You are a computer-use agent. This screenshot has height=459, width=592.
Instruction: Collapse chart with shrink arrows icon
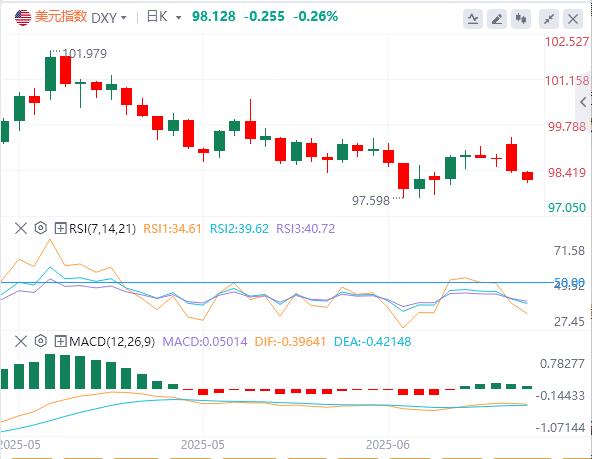tap(549, 19)
